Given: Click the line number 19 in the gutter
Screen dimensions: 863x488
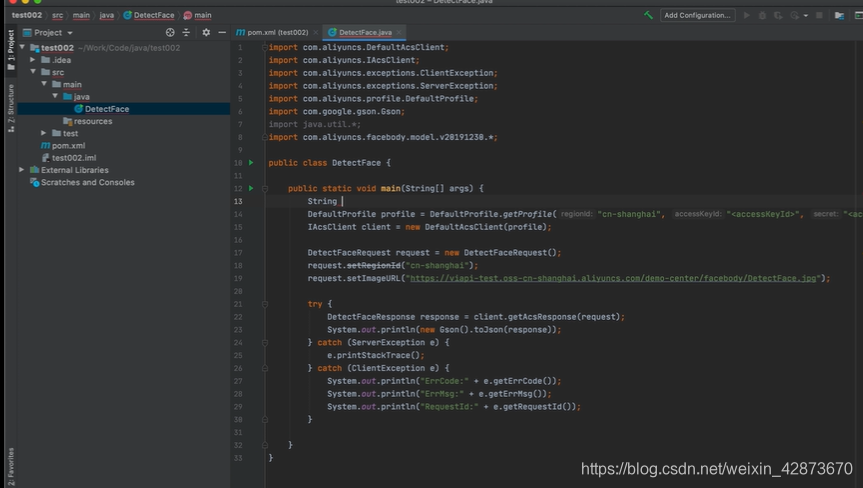Looking at the screenshot, I should (238, 278).
